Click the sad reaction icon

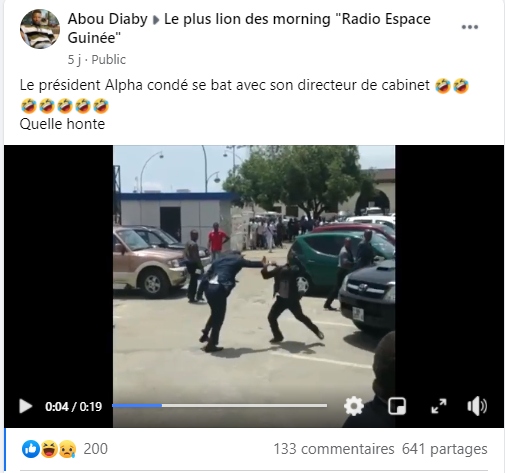tap(67, 449)
